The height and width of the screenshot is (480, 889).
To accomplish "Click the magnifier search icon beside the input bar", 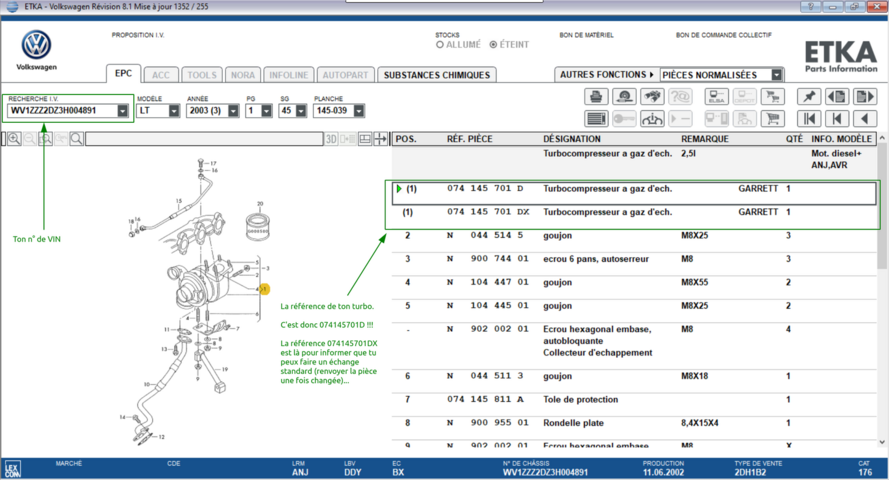I will coord(76,139).
